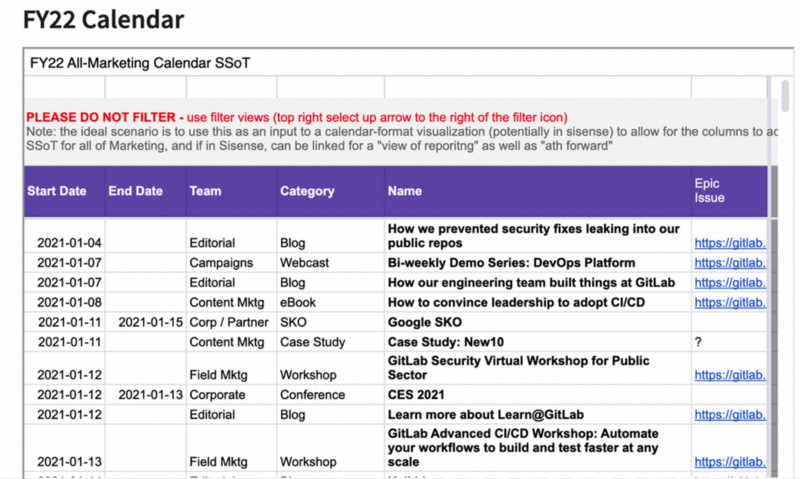This screenshot has height=479, width=800.
Task: Click the question mark cell in Epic Issue
Action: pyautogui.click(x=729, y=342)
